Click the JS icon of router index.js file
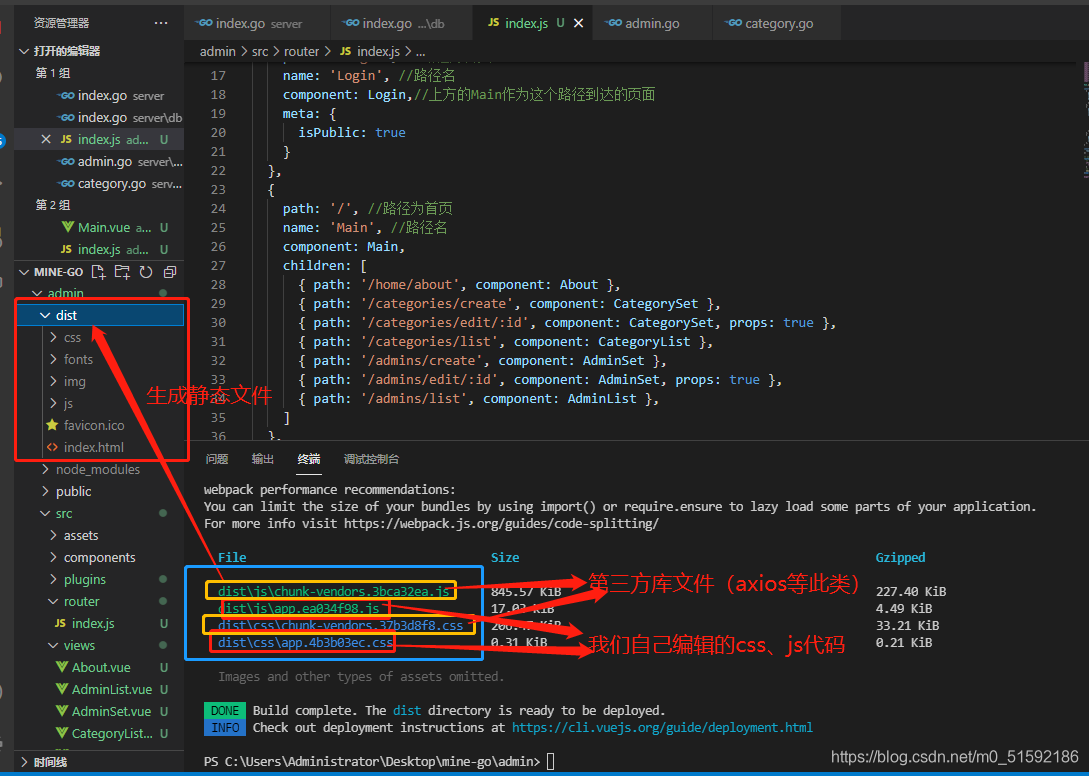 coord(60,623)
